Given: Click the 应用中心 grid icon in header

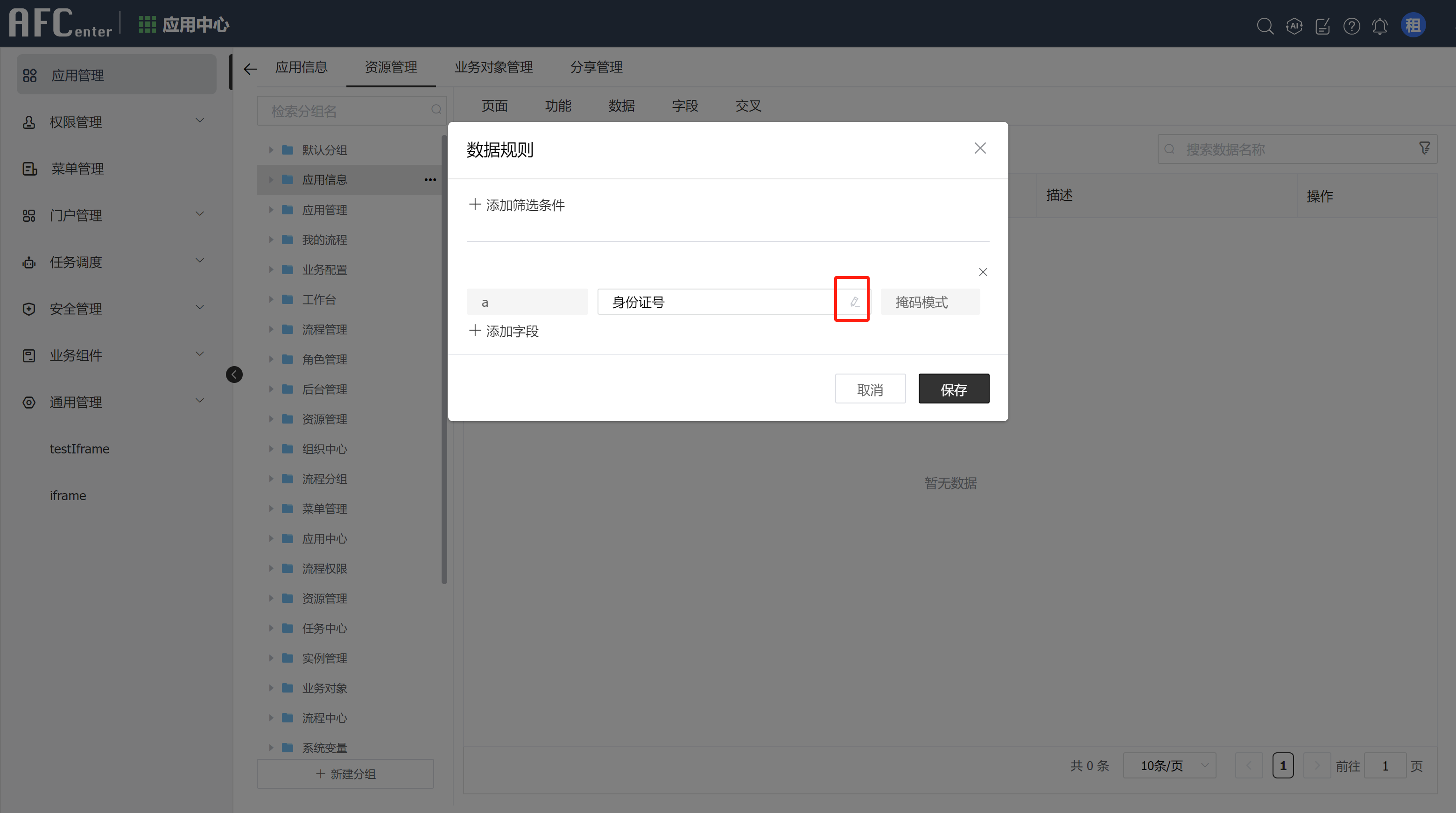Looking at the screenshot, I should click(x=147, y=24).
